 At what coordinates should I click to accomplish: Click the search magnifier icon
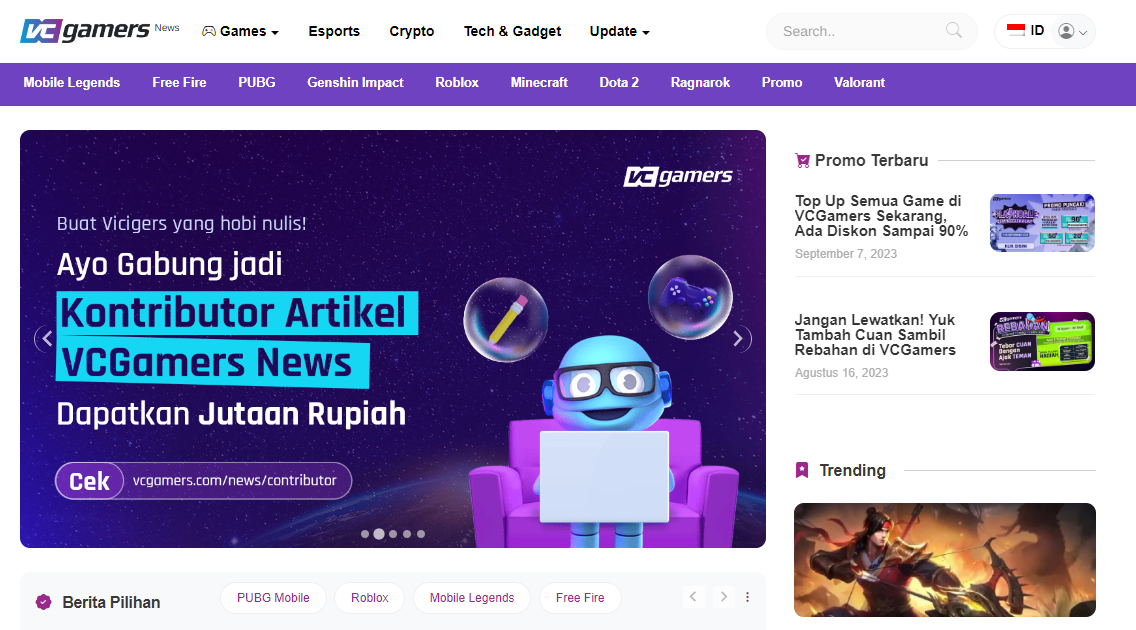(x=953, y=30)
